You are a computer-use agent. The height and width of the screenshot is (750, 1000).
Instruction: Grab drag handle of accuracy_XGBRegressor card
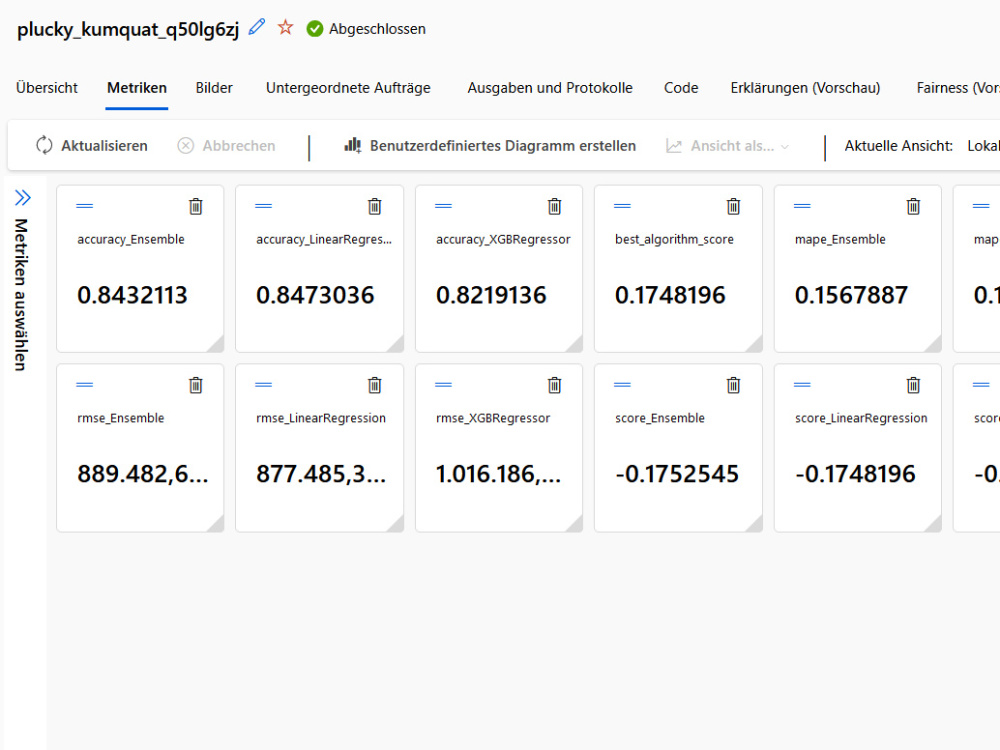tap(443, 206)
